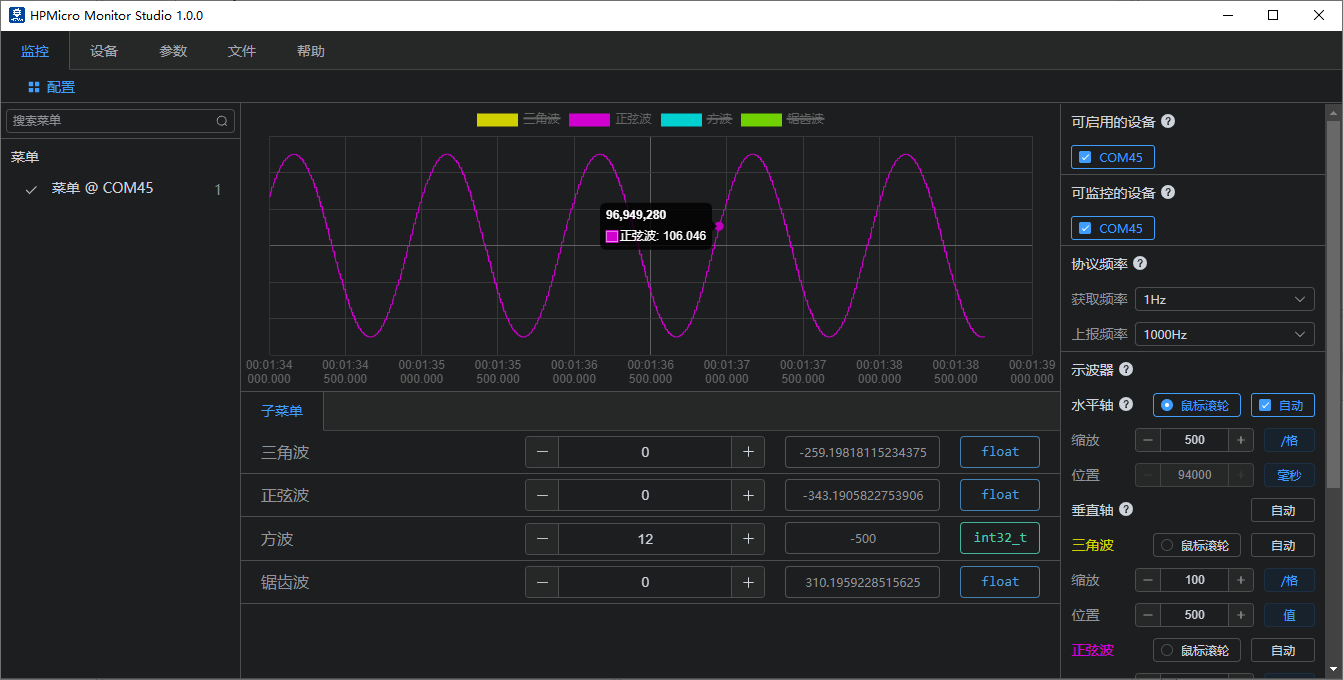1343x680 pixels.
Task: Decrease 锯齿波 value with minus button
Action: click(542, 582)
